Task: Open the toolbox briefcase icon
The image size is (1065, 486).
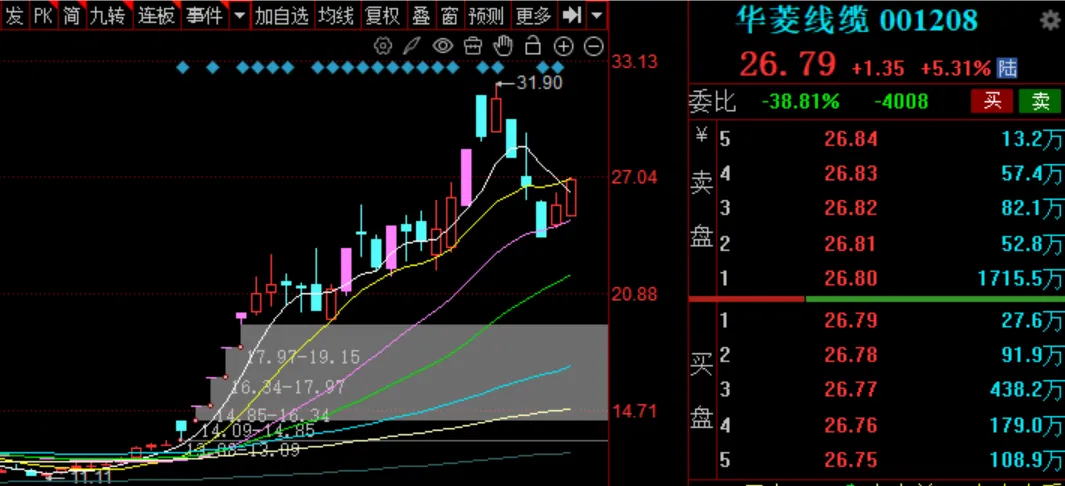Action: (473, 46)
